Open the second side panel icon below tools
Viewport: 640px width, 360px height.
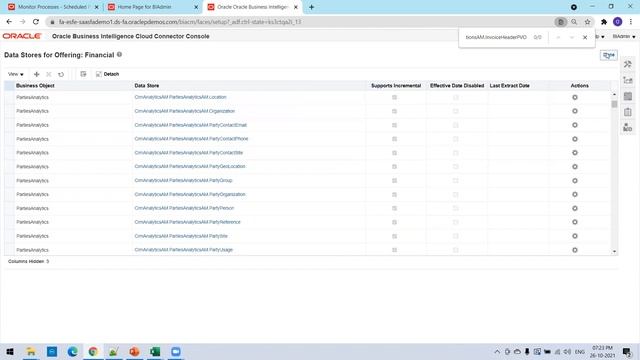(x=628, y=80)
